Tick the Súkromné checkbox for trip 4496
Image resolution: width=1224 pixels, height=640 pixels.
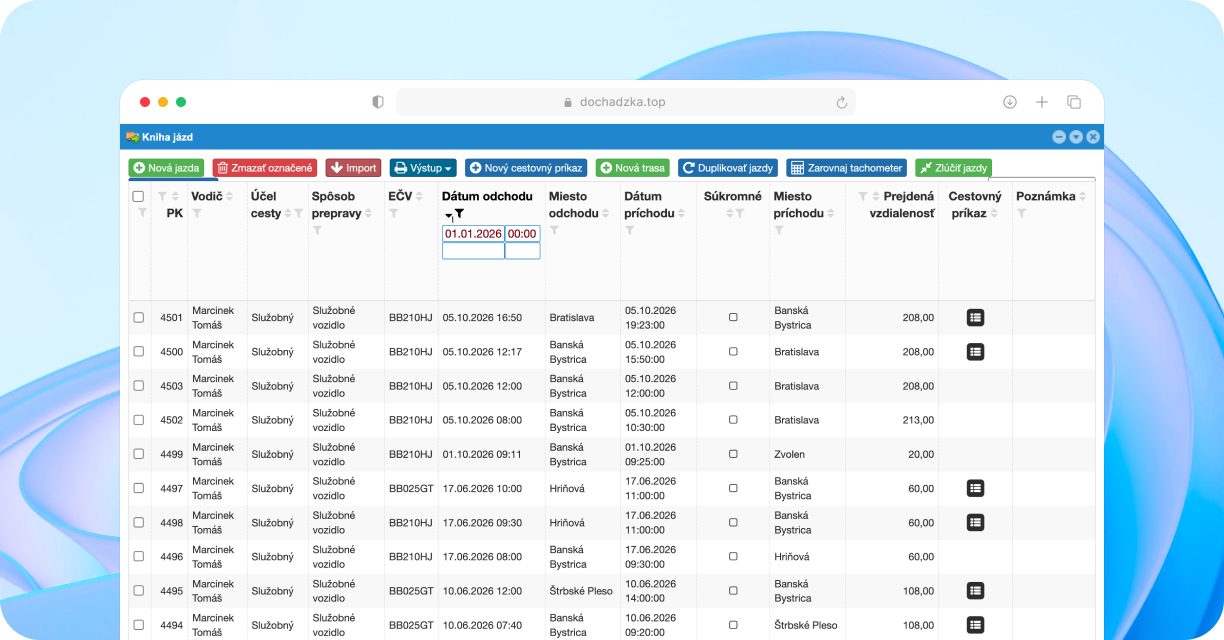point(733,557)
